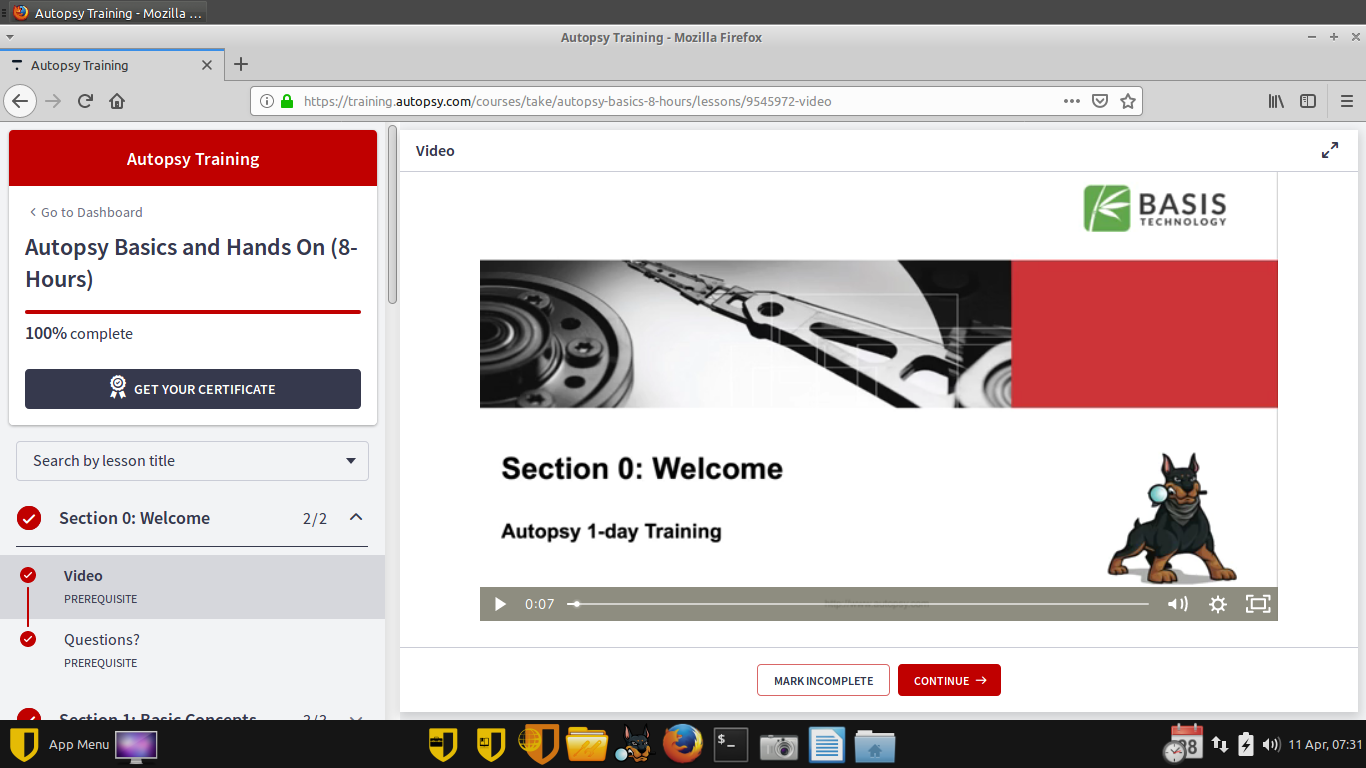Reload the current page
Viewport: 1366px width, 768px height.
click(85, 101)
